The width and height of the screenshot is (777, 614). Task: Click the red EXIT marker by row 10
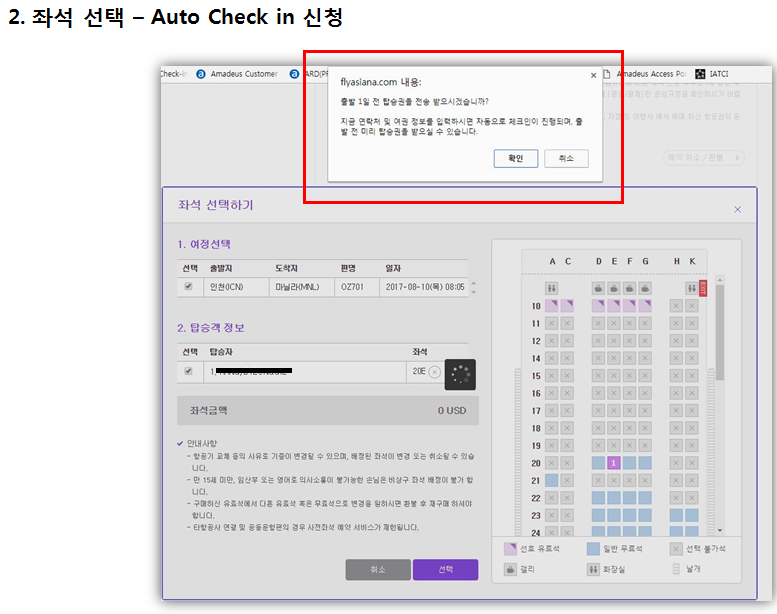(x=703, y=288)
